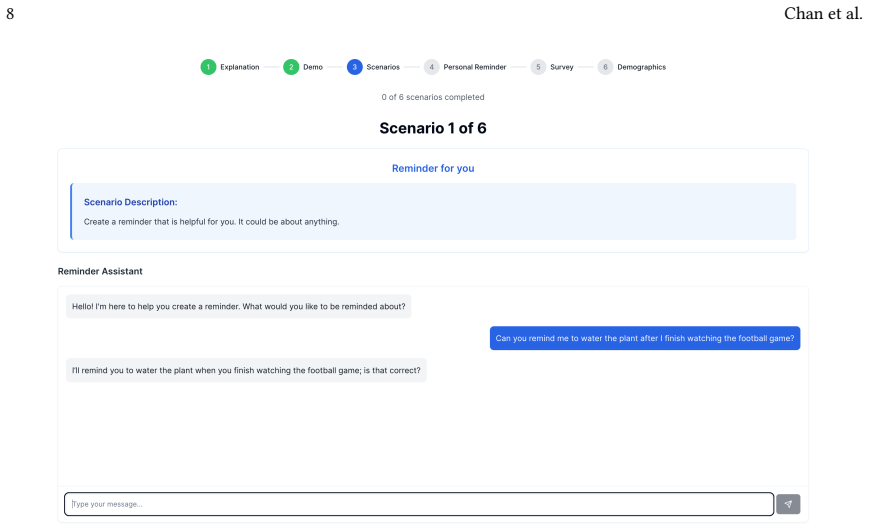Open the Explanation step label
The height and width of the screenshot is (529, 869).
239,67
